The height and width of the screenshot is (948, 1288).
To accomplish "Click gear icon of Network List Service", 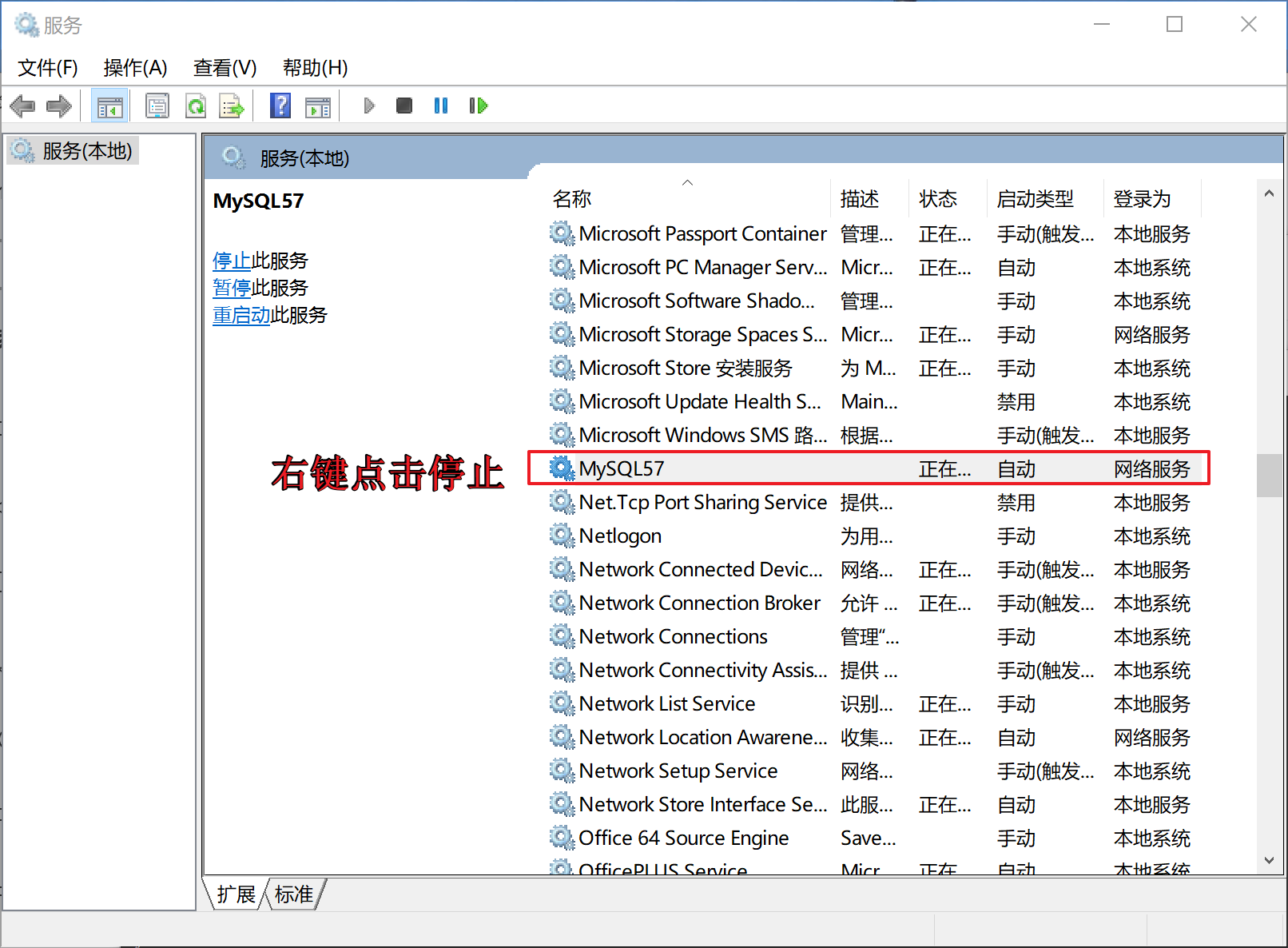I will [562, 703].
